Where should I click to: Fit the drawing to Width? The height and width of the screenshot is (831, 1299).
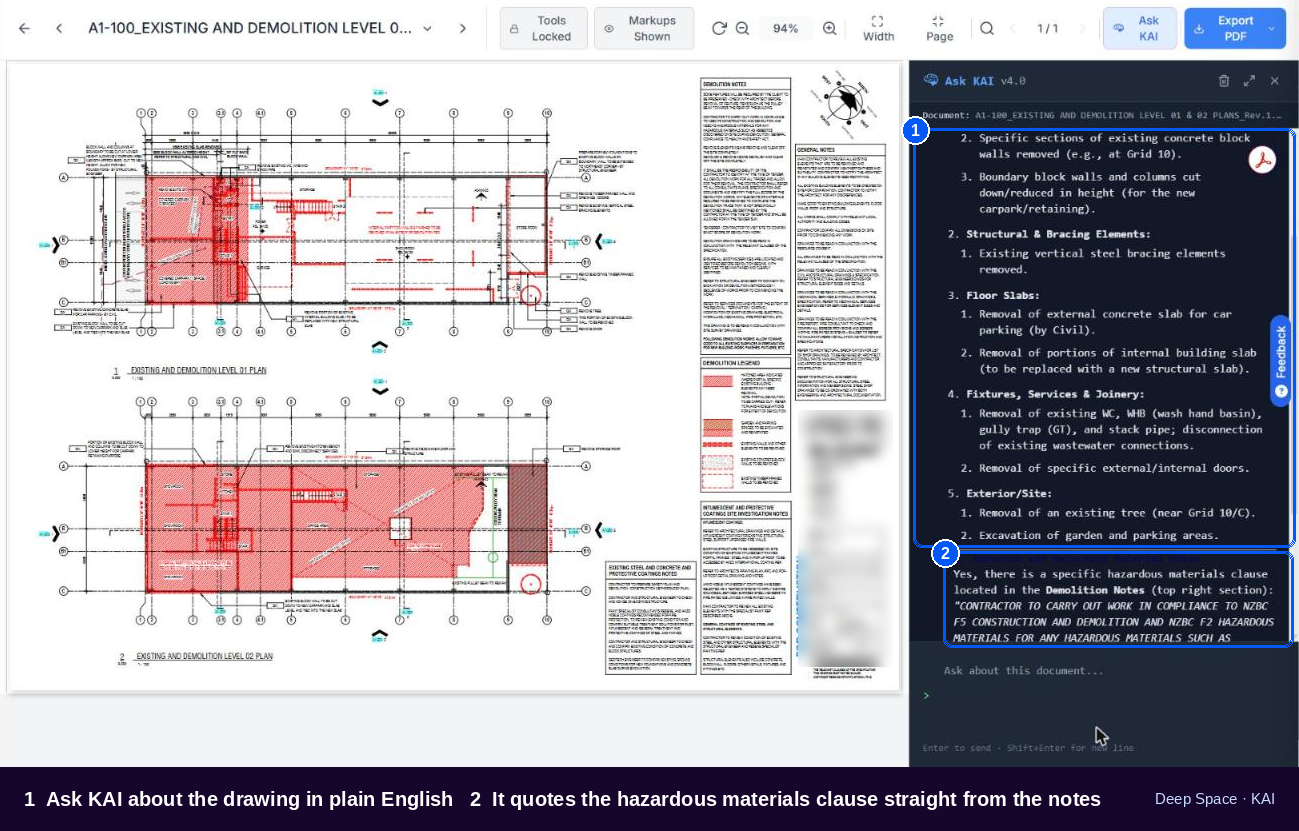coord(878,28)
